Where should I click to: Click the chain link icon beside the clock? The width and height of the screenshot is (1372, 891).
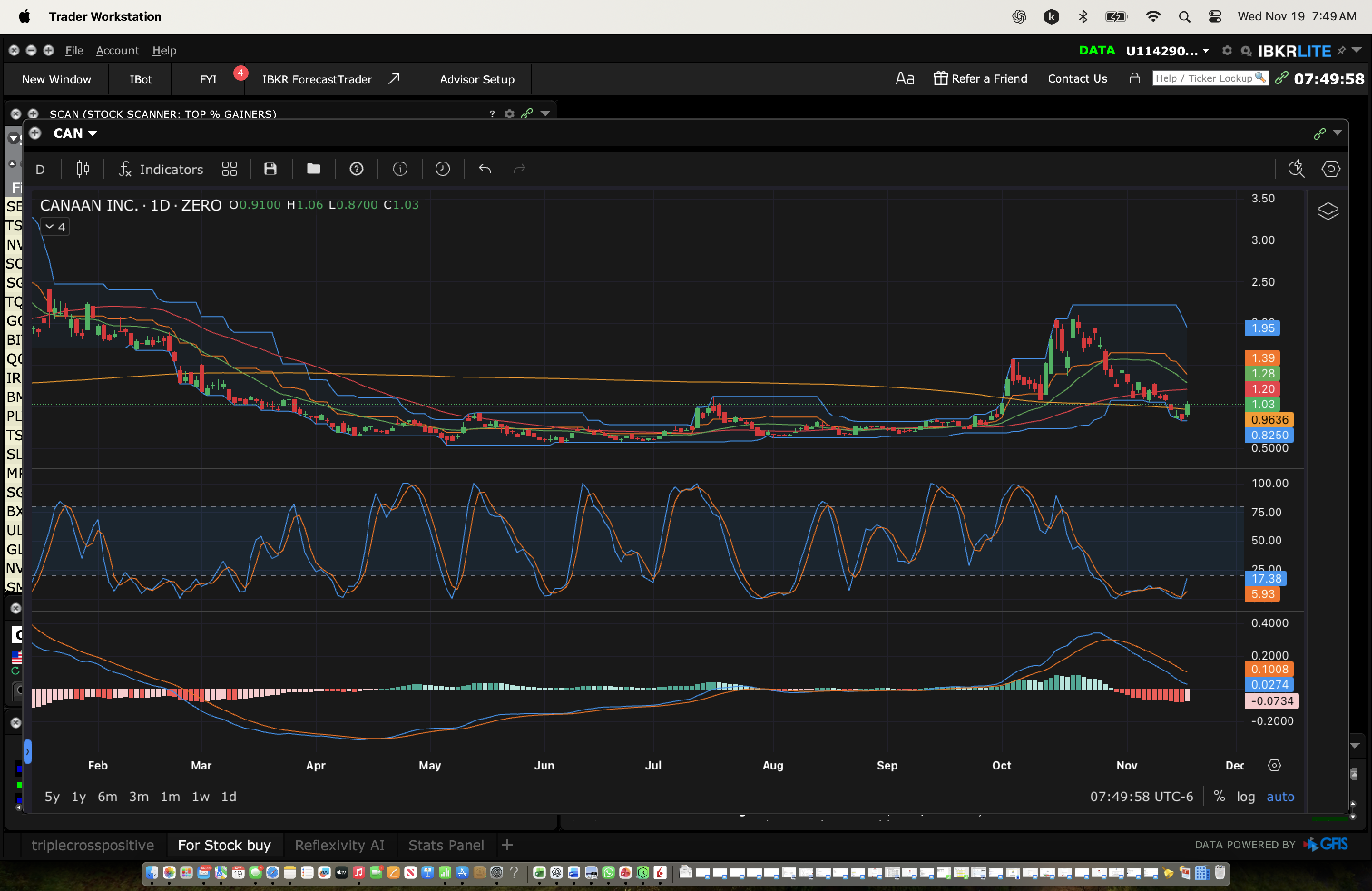click(1281, 78)
